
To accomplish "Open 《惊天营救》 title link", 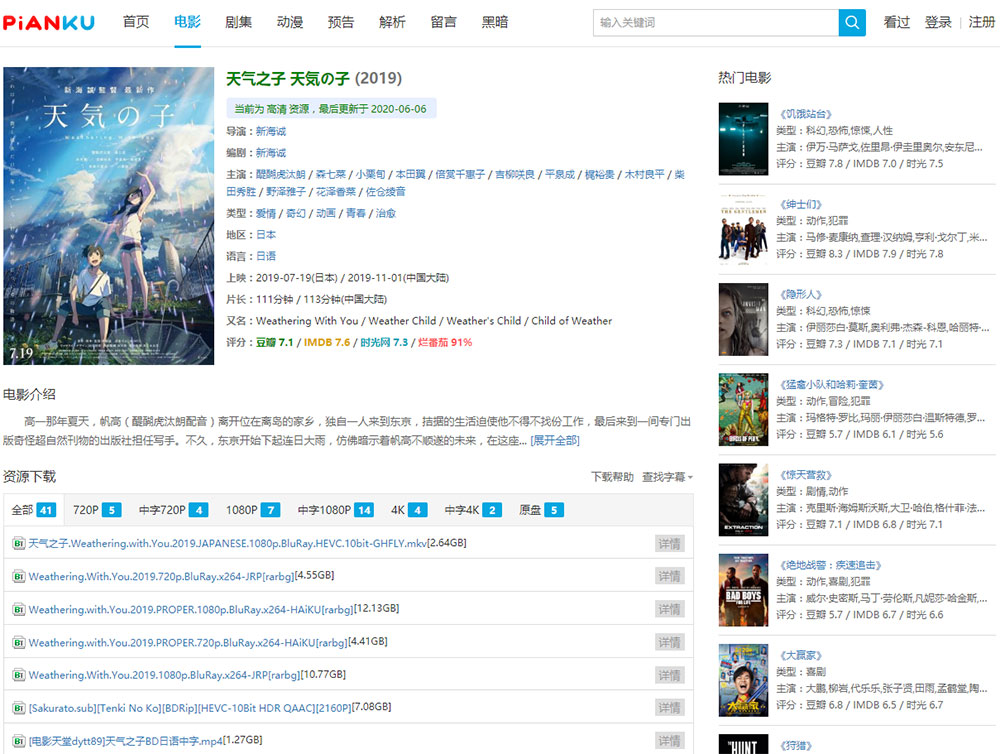I will (x=805, y=475).
